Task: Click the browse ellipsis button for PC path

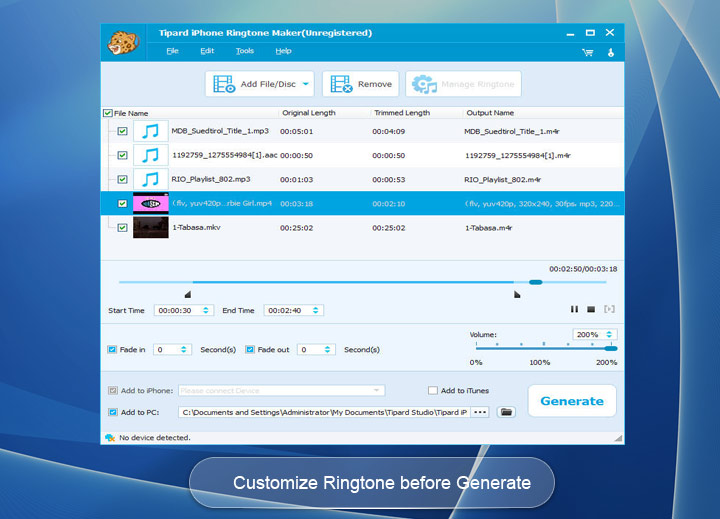Action: [x=480, y=412]
